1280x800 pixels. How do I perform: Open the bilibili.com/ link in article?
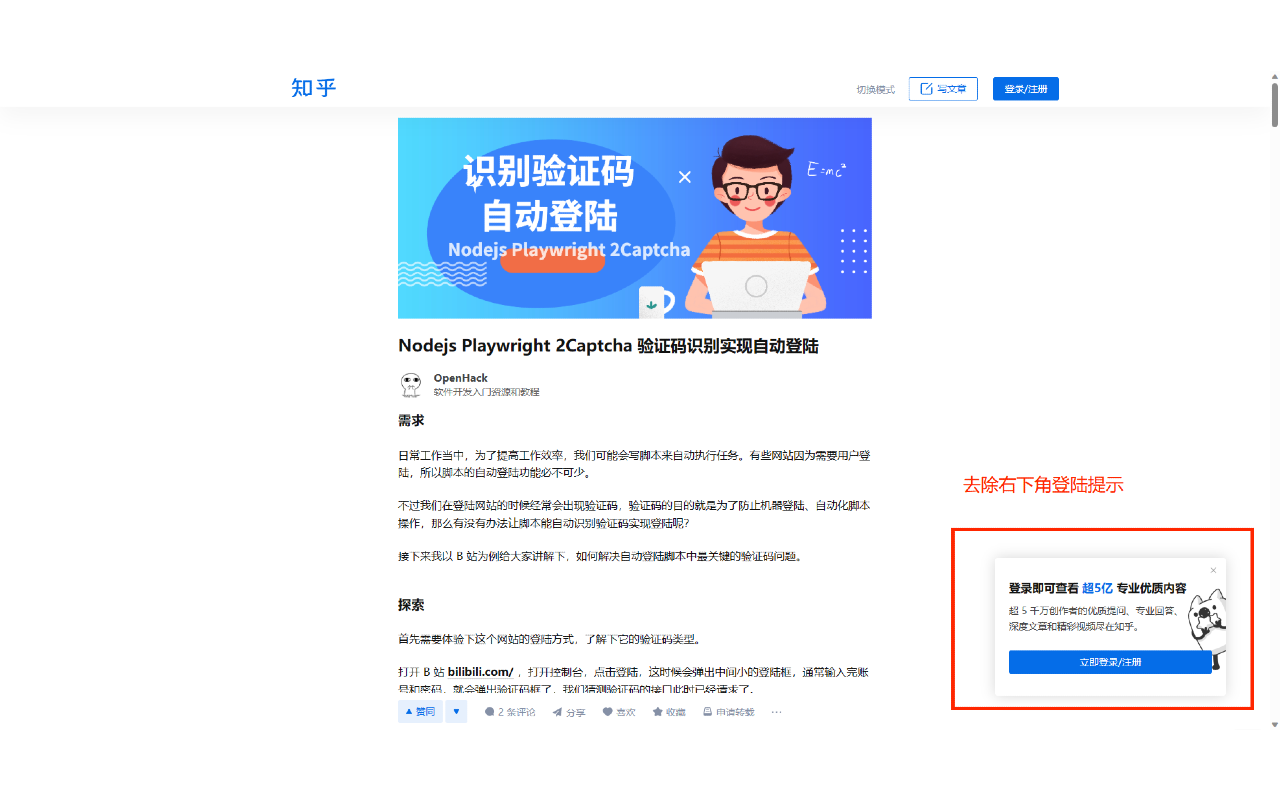pyautogui.click(x=480, y=671)
